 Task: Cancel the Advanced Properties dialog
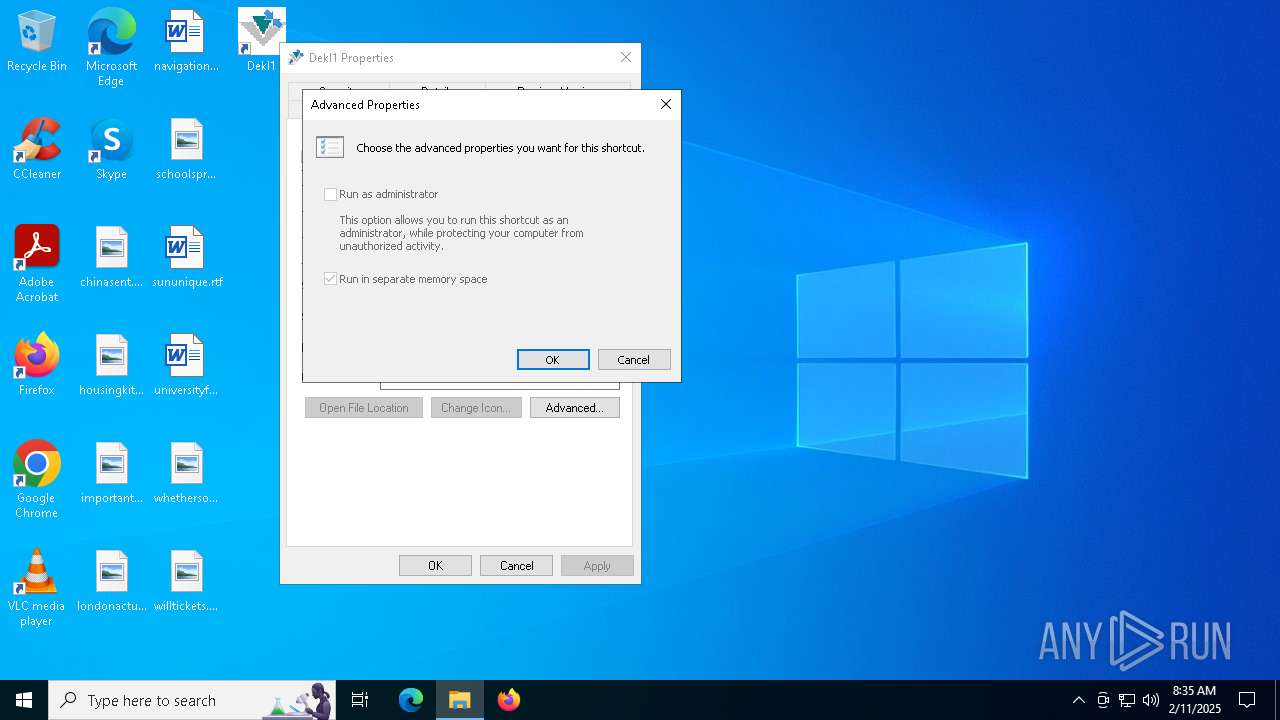[x=634, y=360]
